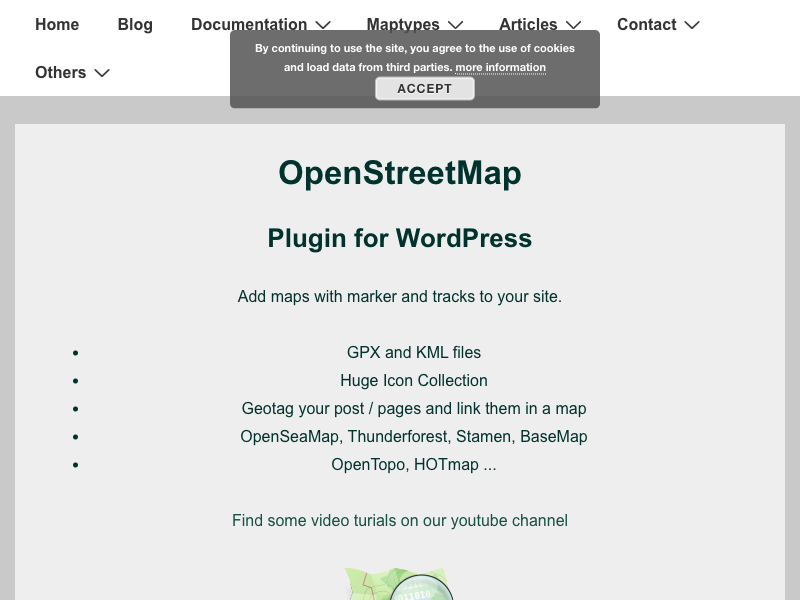The height and width of the screenshot is (600, 800).
Task: Expand the Documentation chevron arrow
Action: [x=323, y=25]
